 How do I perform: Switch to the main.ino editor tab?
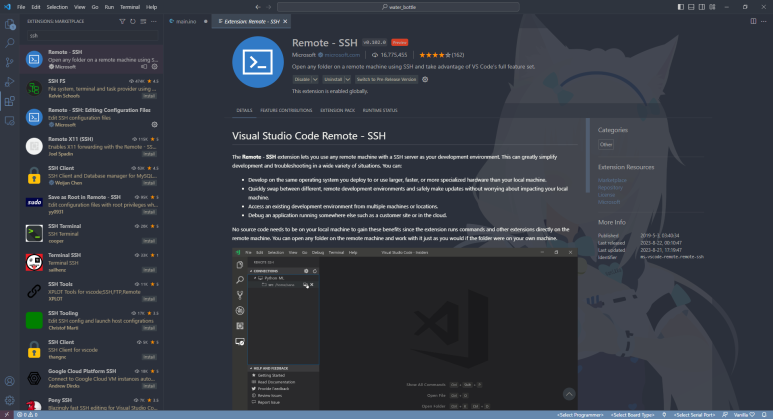point(186,21)
